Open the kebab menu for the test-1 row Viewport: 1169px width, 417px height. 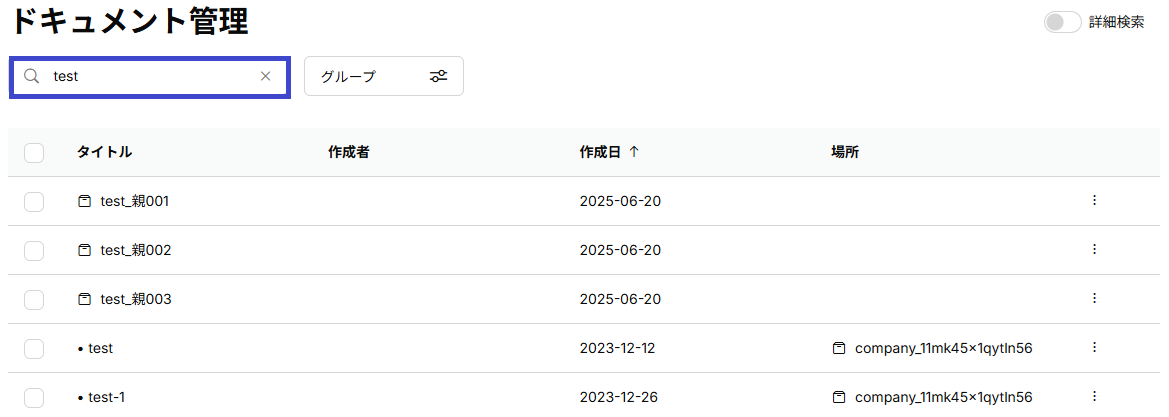tap(1094, 396)
